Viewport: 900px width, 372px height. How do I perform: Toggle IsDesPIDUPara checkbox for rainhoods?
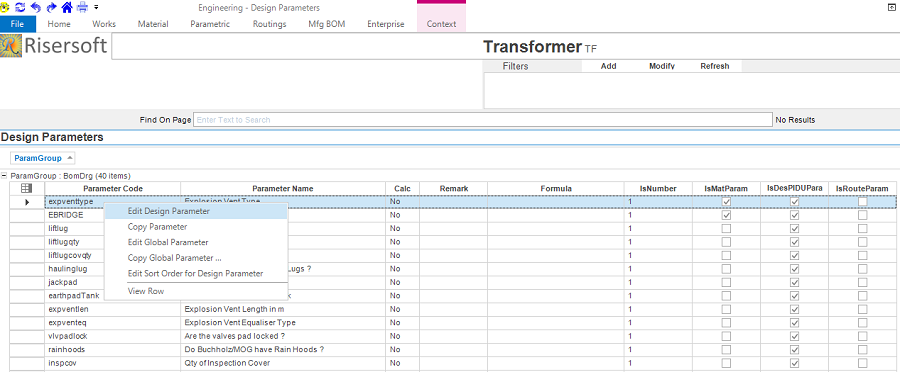click(x=794, y=350)
